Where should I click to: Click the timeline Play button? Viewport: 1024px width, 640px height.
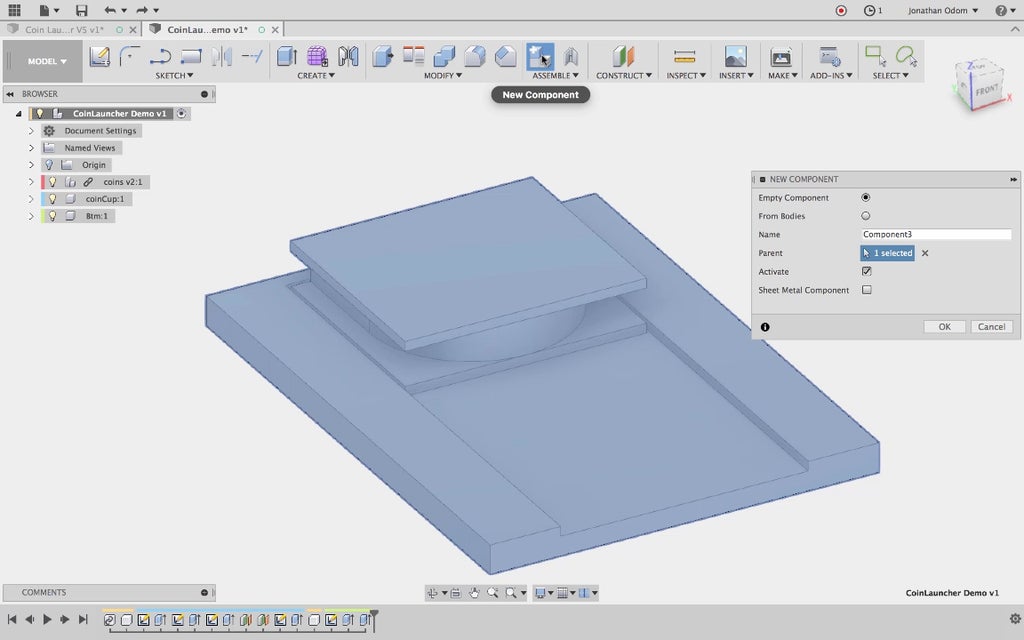pyautogui.click(x=47, y=619)
